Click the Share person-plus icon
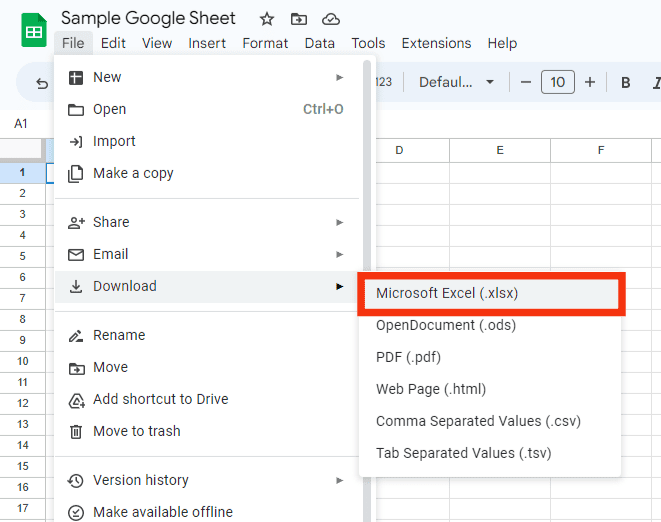 point(76,222)
